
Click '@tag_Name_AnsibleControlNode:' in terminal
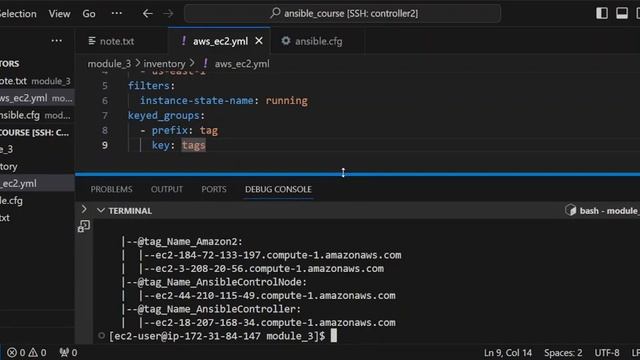pyautogui.click(x=222, y=282)
